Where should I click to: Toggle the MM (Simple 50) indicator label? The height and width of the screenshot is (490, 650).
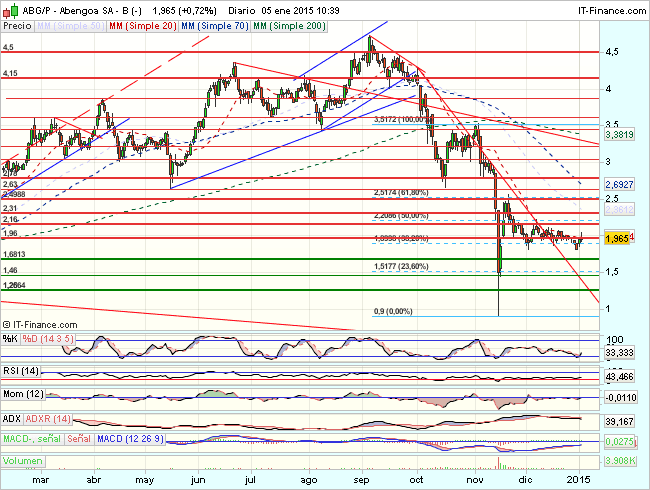tap(70, 26)
